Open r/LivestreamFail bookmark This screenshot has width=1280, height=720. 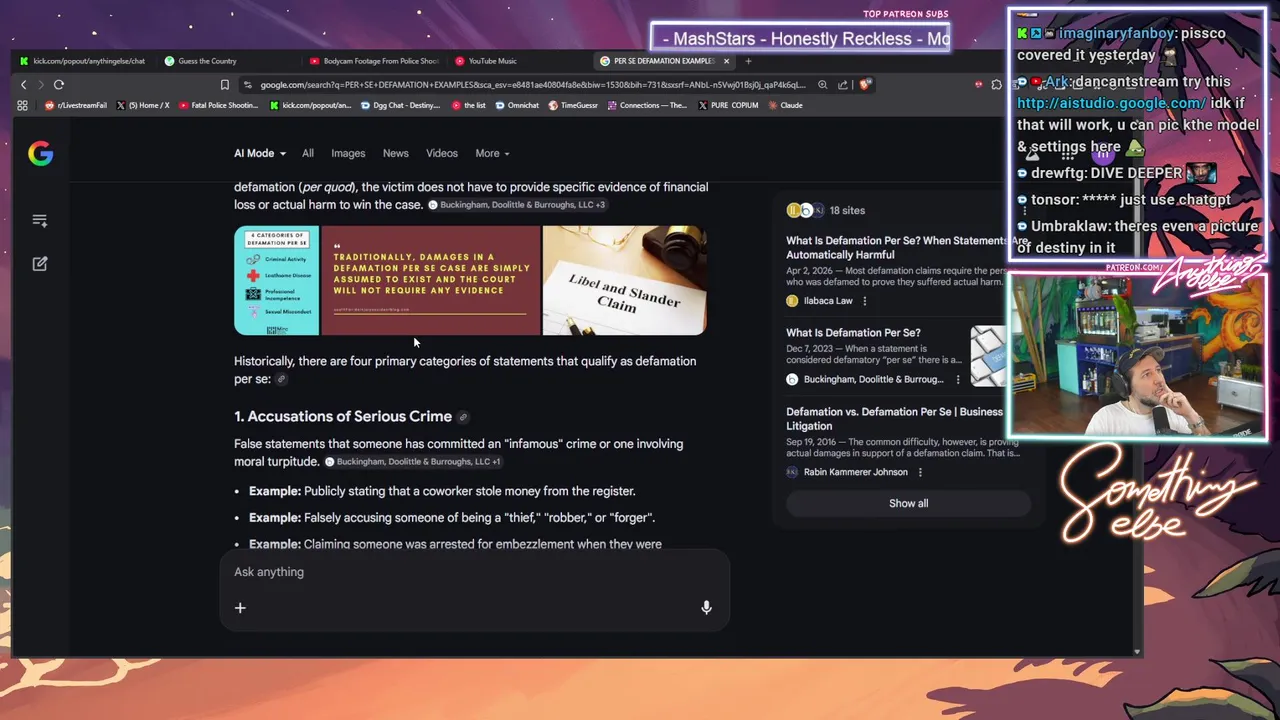pos(76,105)
